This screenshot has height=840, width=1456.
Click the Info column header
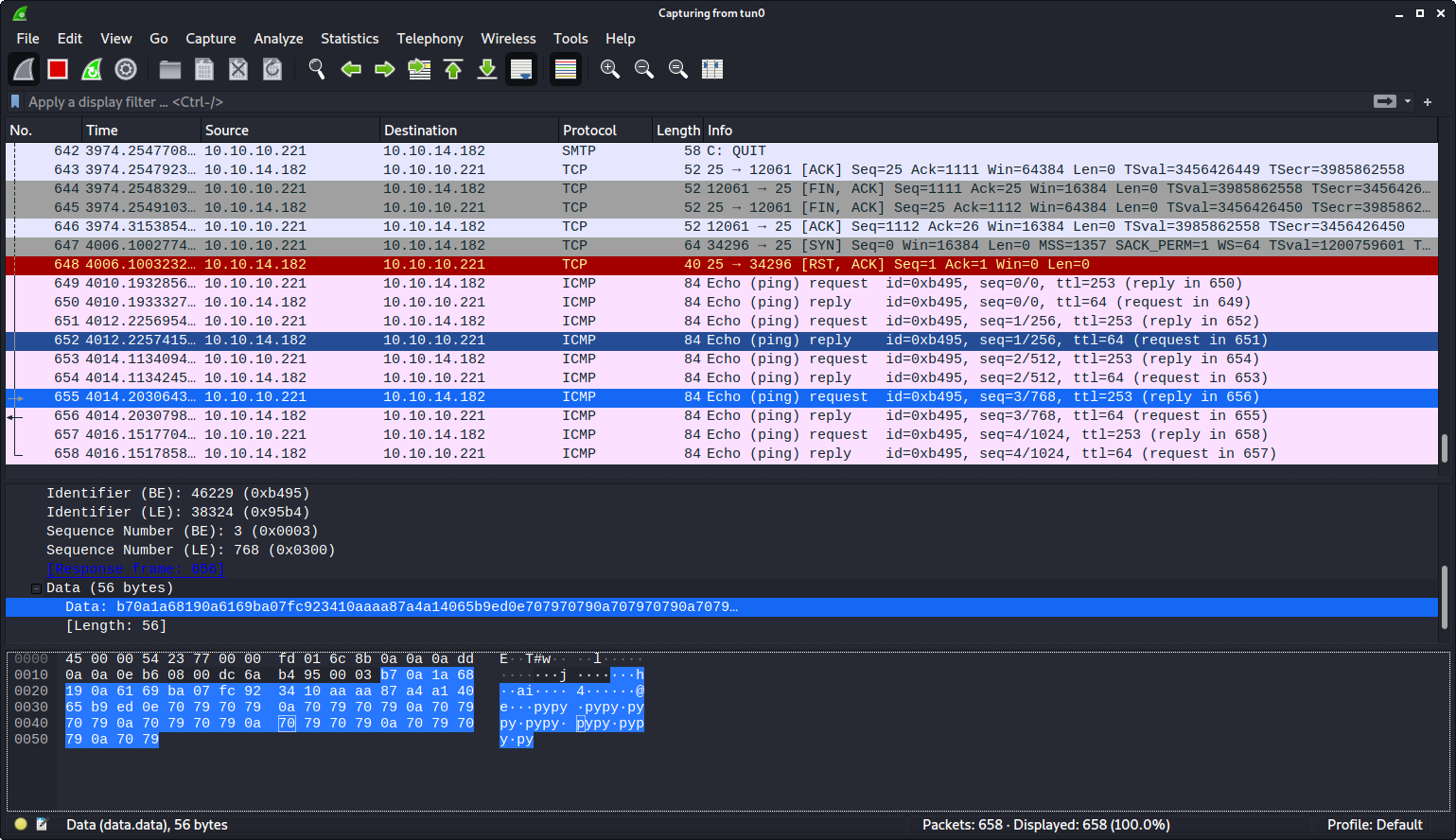1070,131
